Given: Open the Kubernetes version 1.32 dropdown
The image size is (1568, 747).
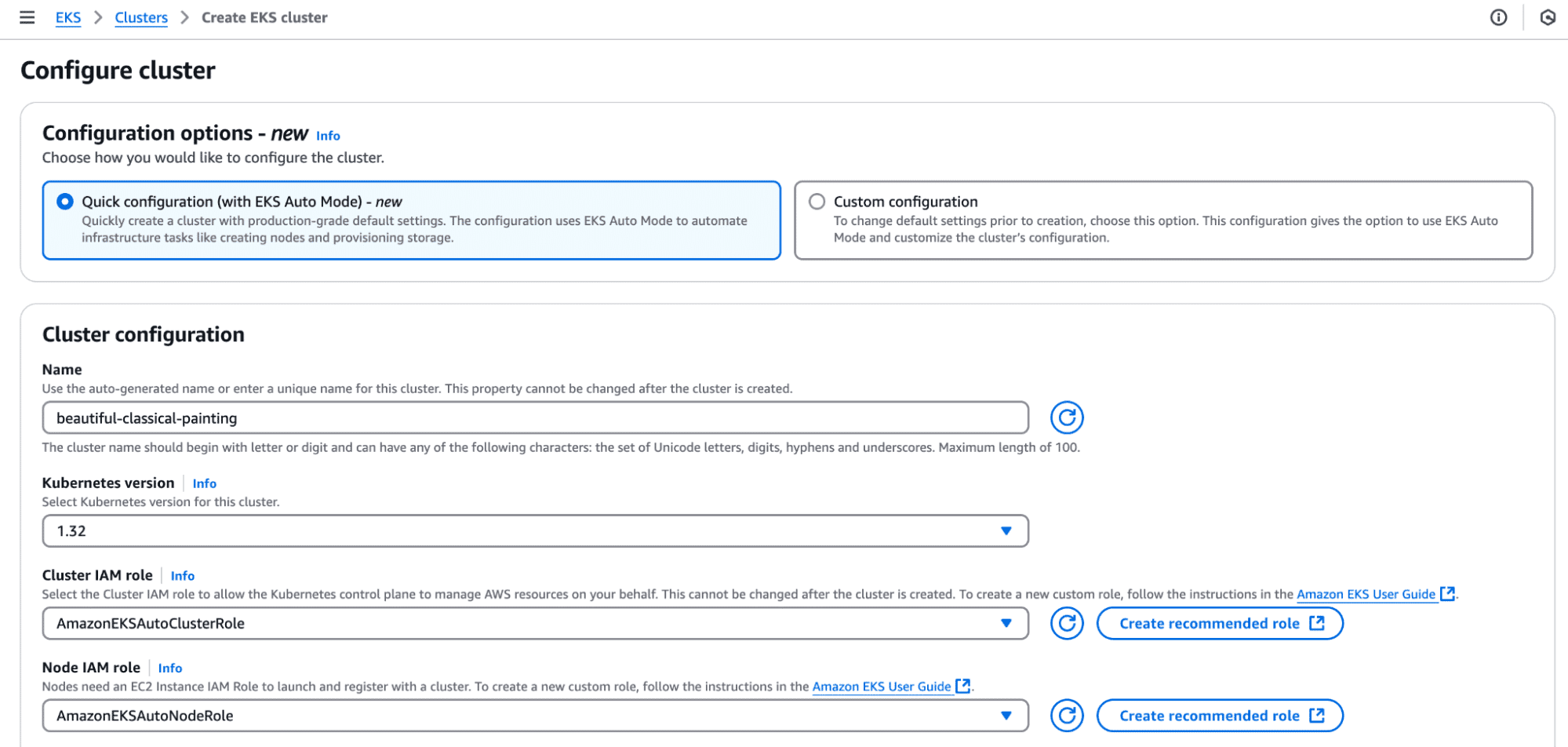Looking at the screenshot, I should point(535,531).
